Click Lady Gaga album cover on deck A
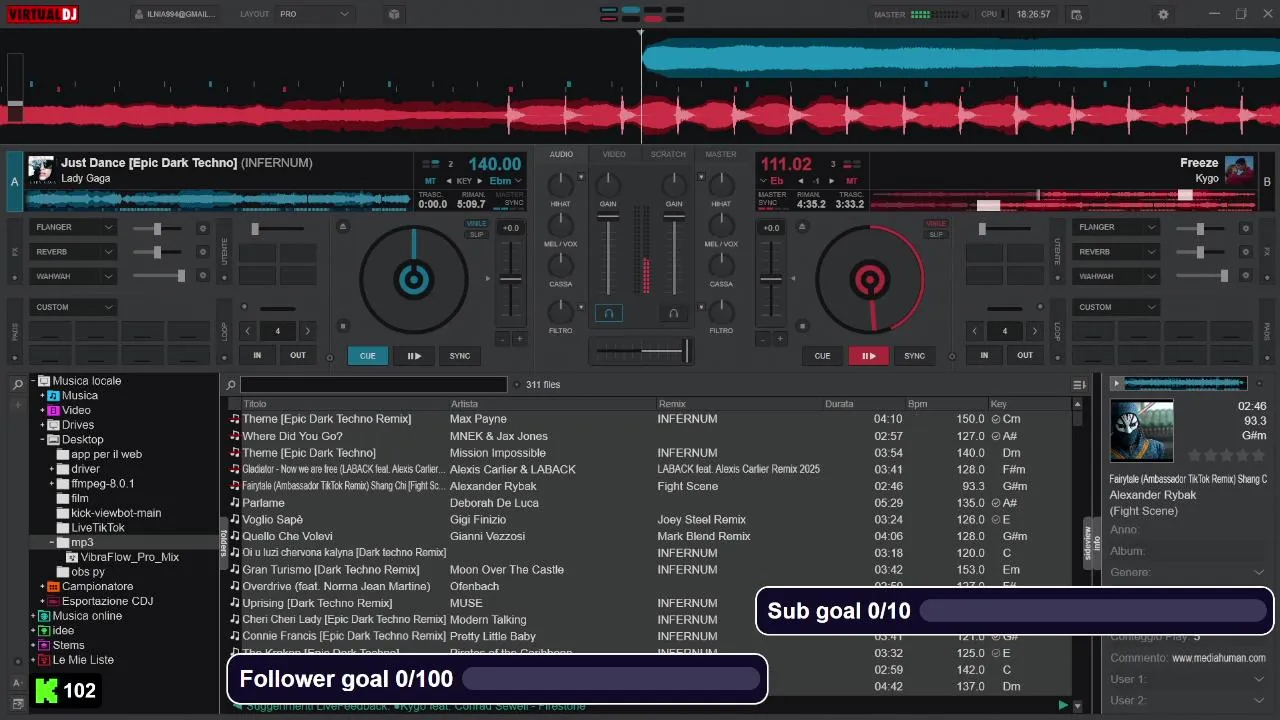This screenshot has width=1280, height=720. pos(41,169)
